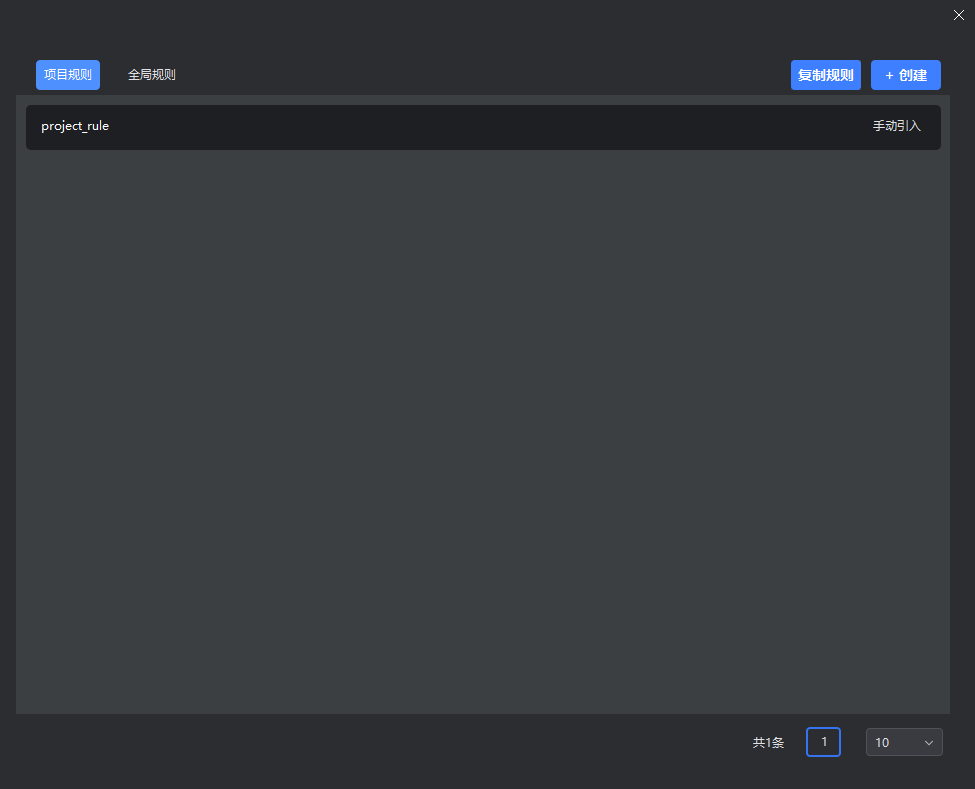This screenshot has width=975, height=789.
Task: Open the page size dropdown showing 10
Action: [903, 742]
